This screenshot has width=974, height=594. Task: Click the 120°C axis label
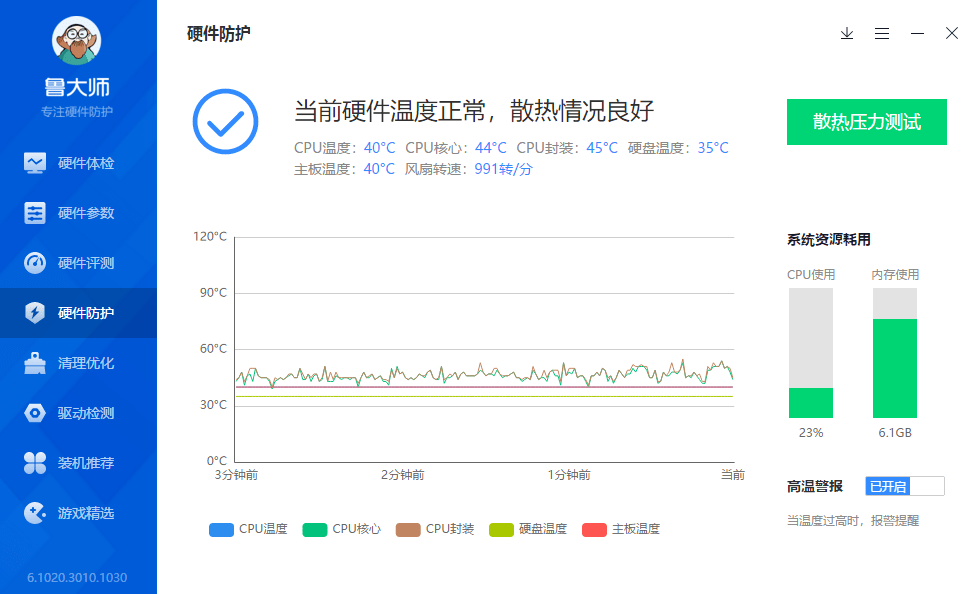tap(210, 237)
